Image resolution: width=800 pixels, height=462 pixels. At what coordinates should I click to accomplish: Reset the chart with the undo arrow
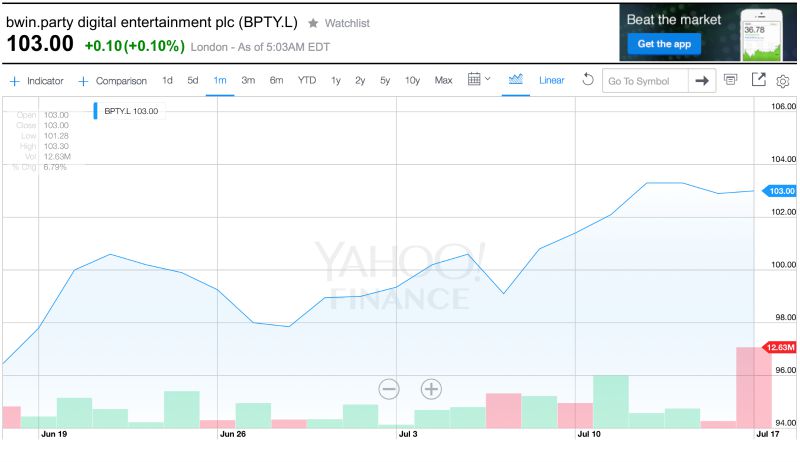click(x=587, y=80)
